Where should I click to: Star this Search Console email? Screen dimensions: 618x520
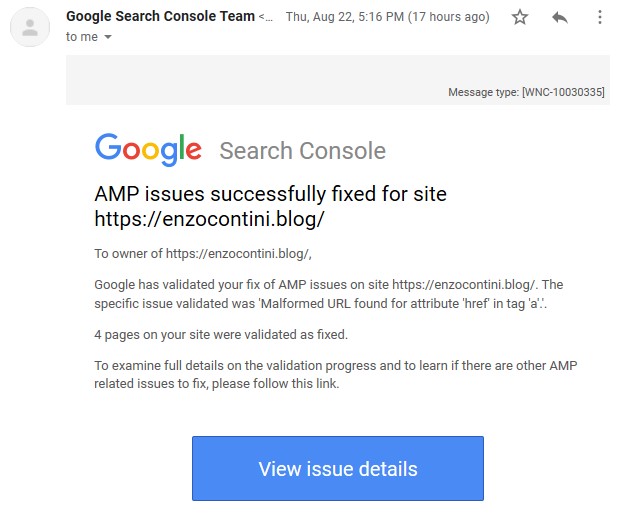[x=520, y=17]
